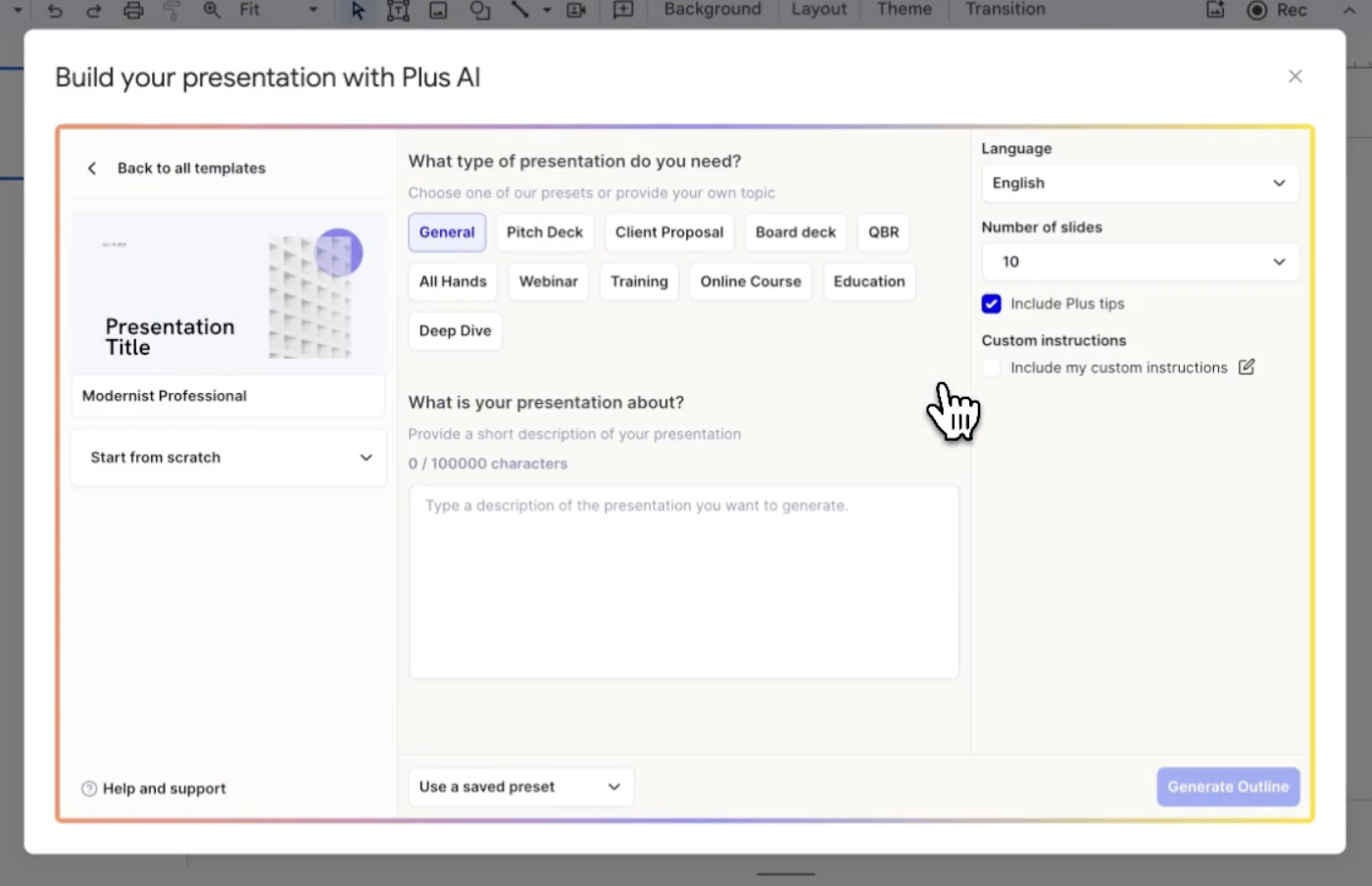Click the add comment icon

(623, 11)
